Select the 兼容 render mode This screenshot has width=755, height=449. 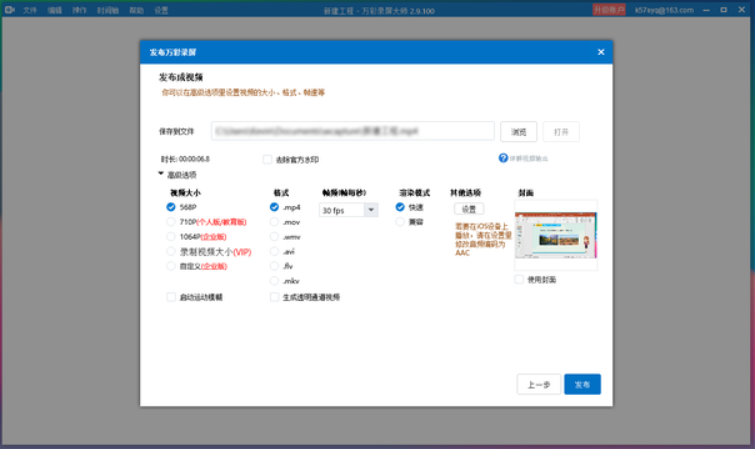pos(400,222)
